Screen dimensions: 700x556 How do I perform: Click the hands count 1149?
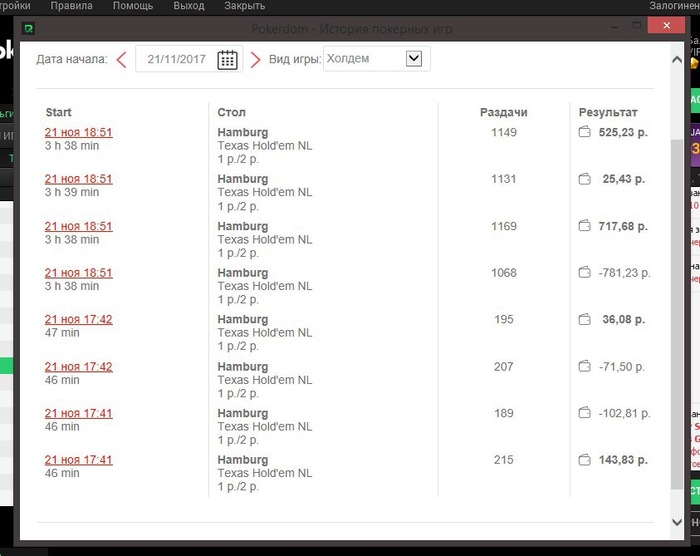pos(504,132)
